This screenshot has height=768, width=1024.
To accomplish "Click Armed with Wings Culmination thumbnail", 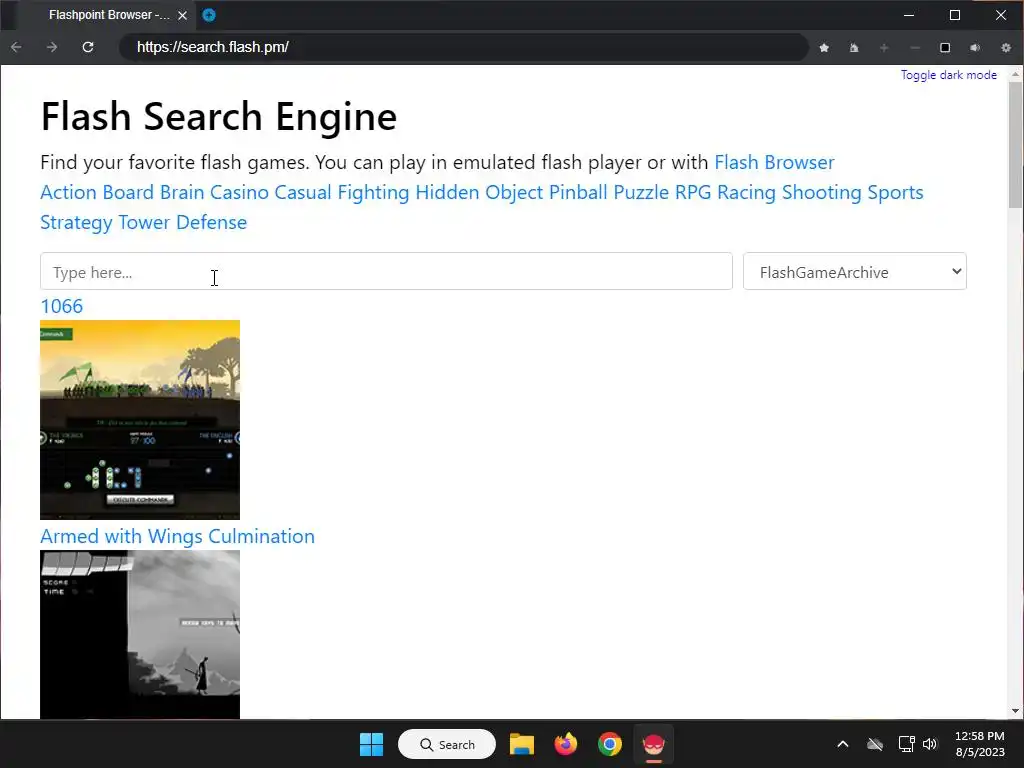I will [140, 634].
